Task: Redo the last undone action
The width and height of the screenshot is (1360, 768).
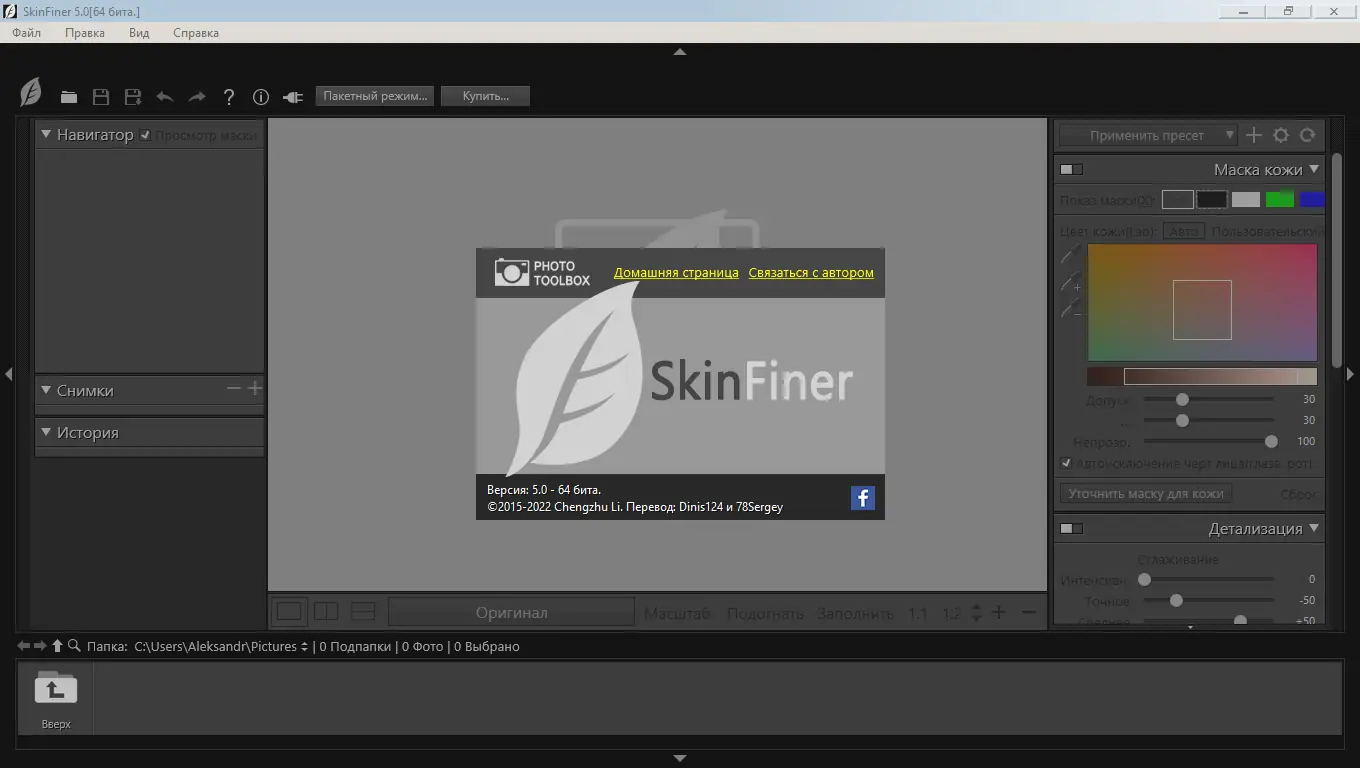Action: tap(197, 97)
